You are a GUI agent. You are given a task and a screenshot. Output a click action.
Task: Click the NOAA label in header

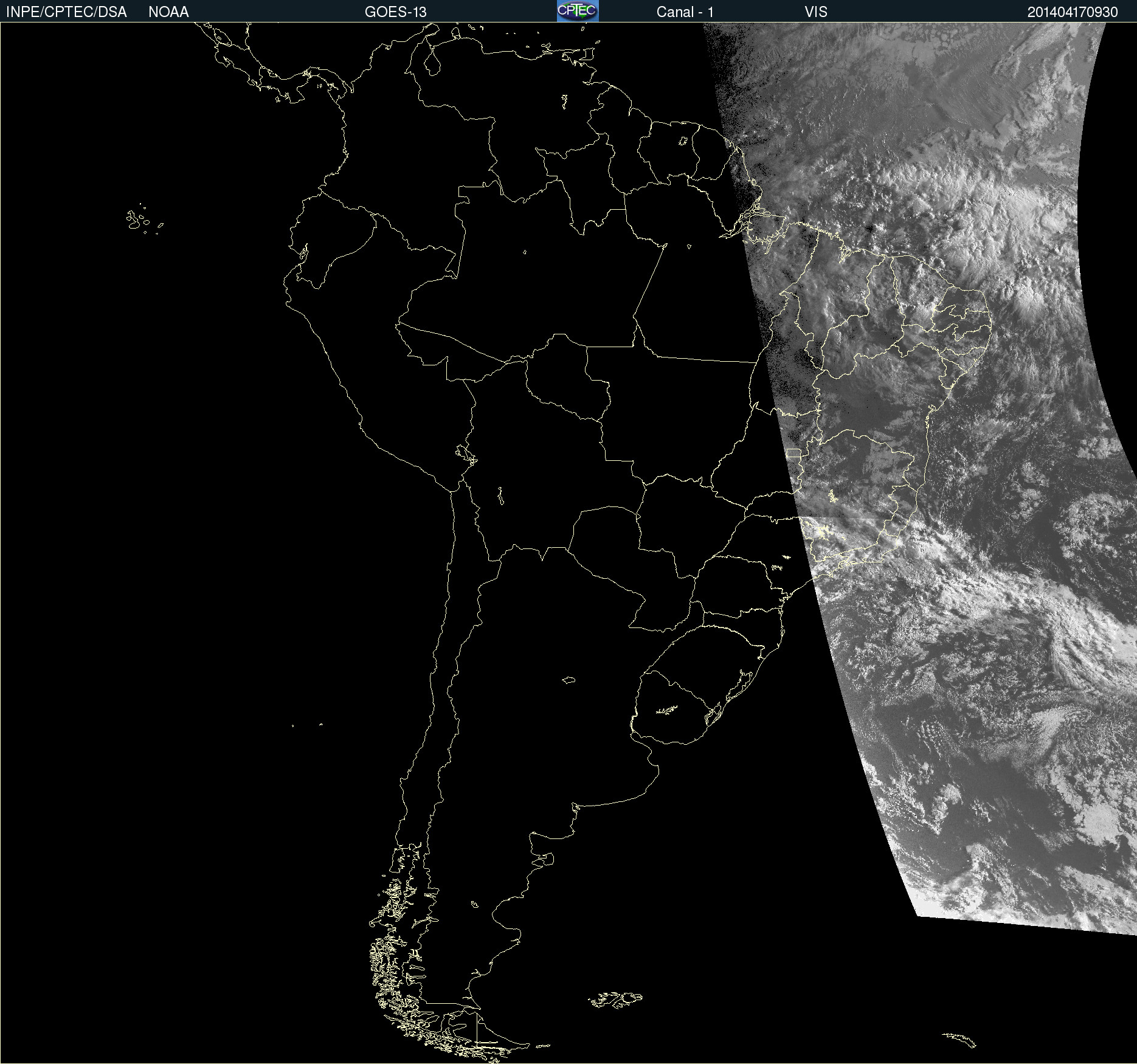(168, 12)
